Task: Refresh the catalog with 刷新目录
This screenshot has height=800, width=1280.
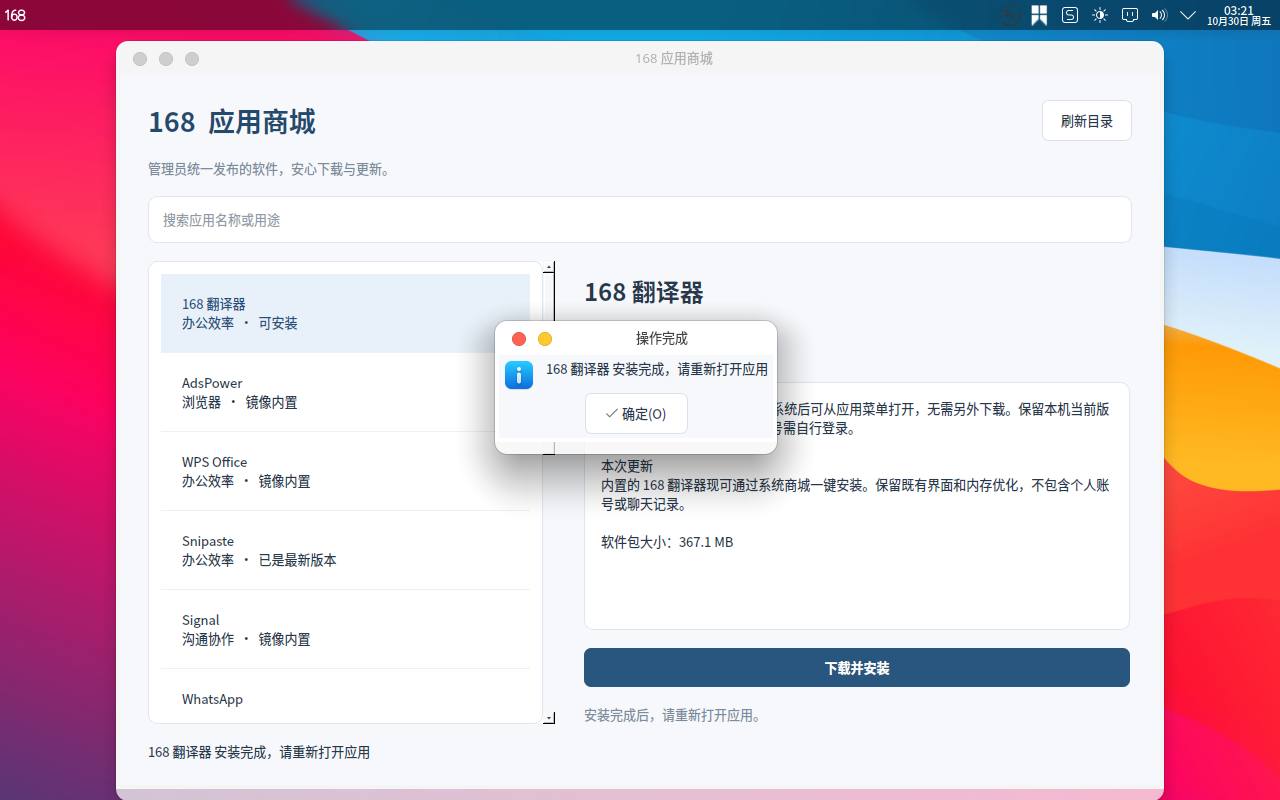Action: click(x=1087, y=121)
